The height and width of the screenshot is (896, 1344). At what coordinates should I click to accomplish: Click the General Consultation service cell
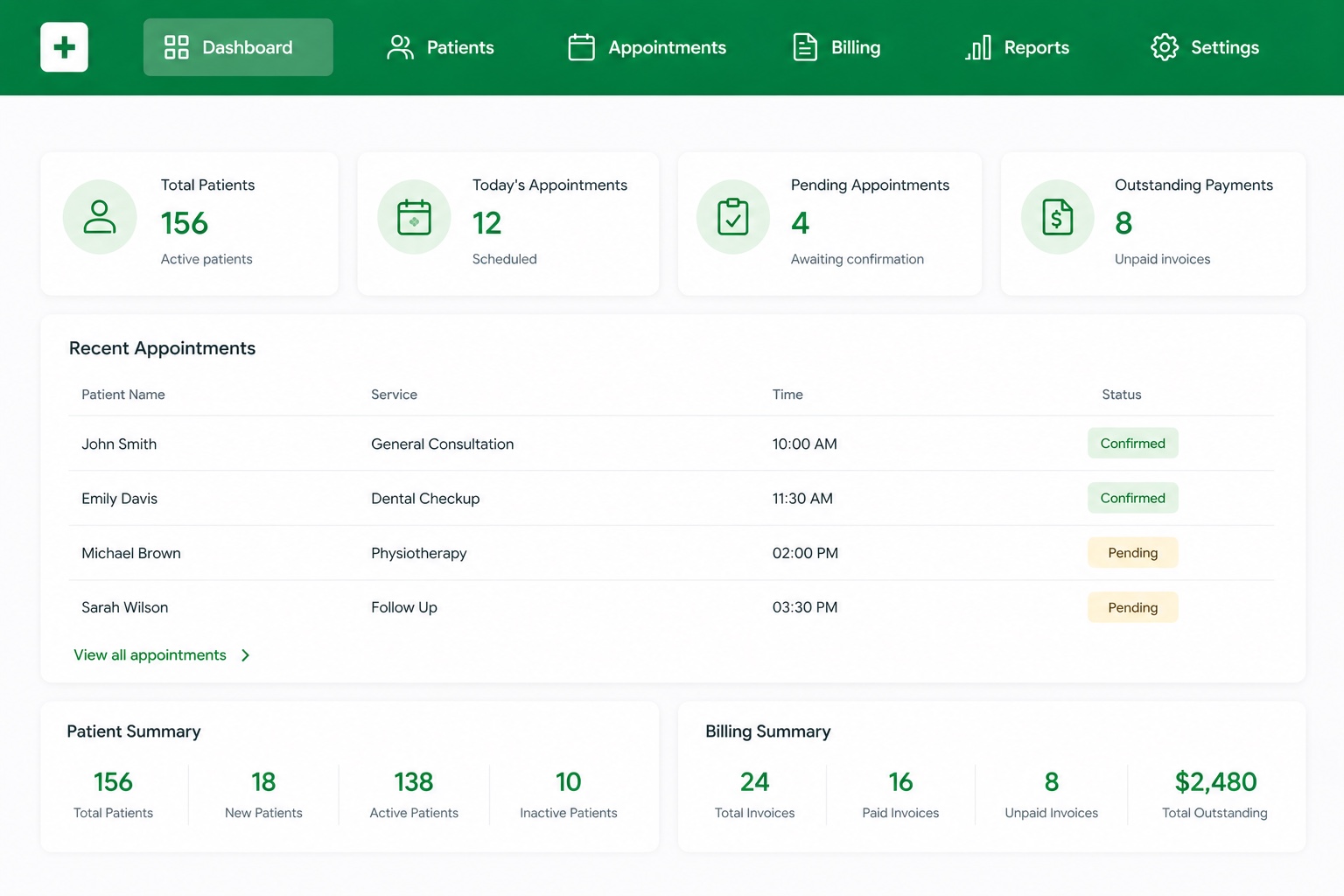tap(442, 444)
